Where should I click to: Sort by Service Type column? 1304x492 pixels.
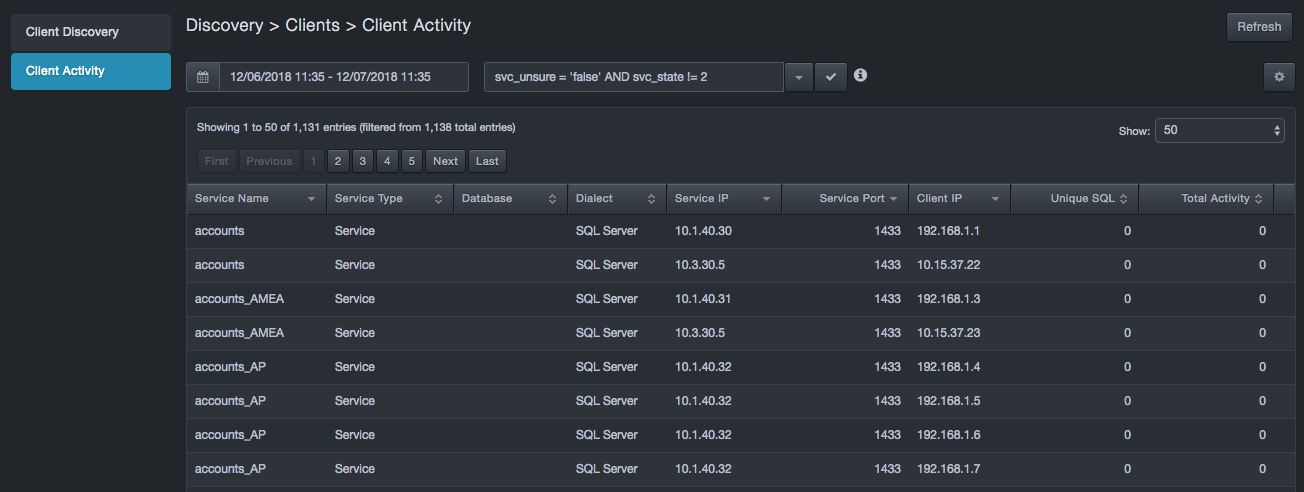389,198
